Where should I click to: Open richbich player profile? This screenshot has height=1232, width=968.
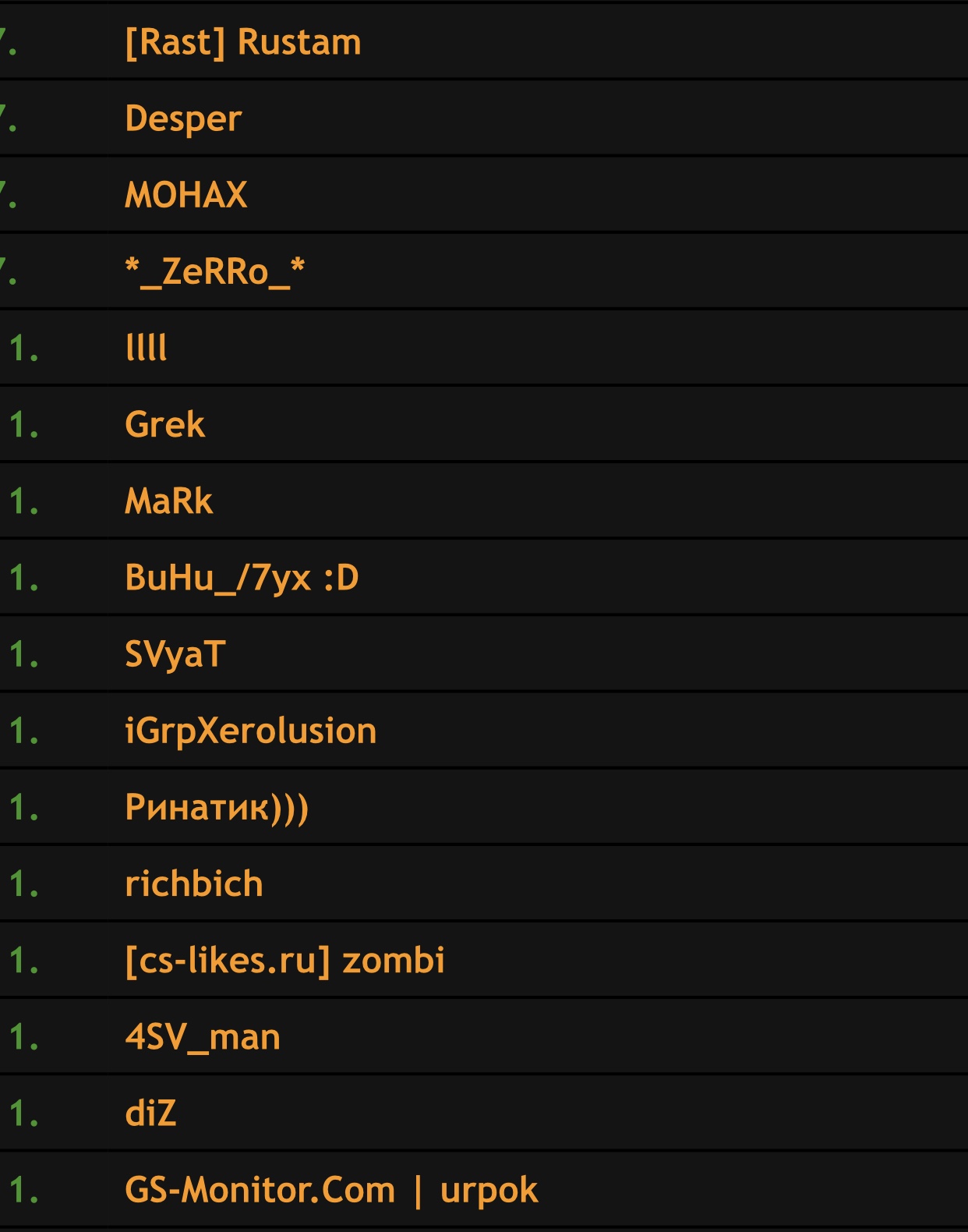pyautogui.click(x=193, y=883)
